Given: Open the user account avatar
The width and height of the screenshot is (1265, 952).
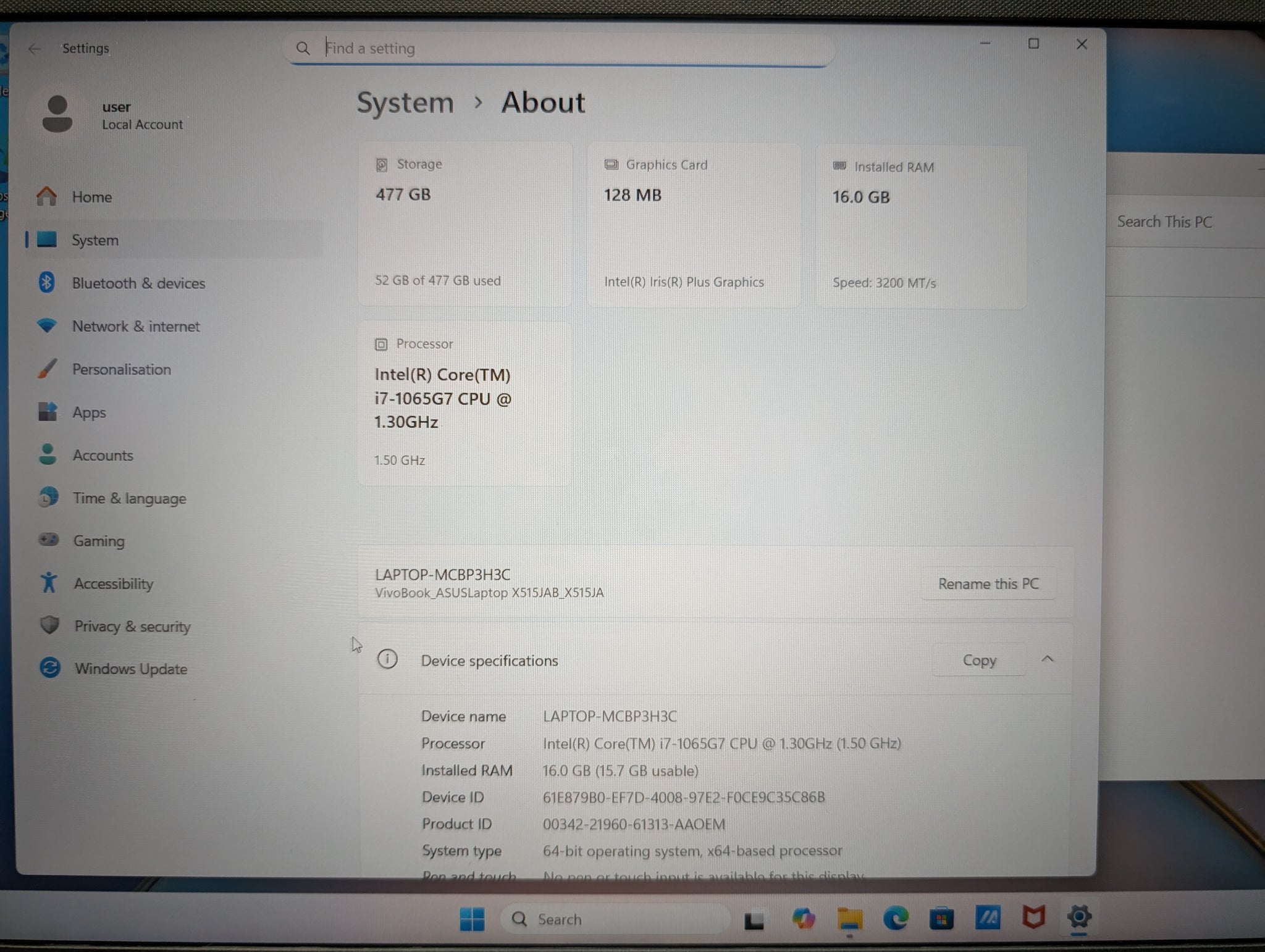Looking at the screenshot, I should pyautogui.click(x=57, y=114).
